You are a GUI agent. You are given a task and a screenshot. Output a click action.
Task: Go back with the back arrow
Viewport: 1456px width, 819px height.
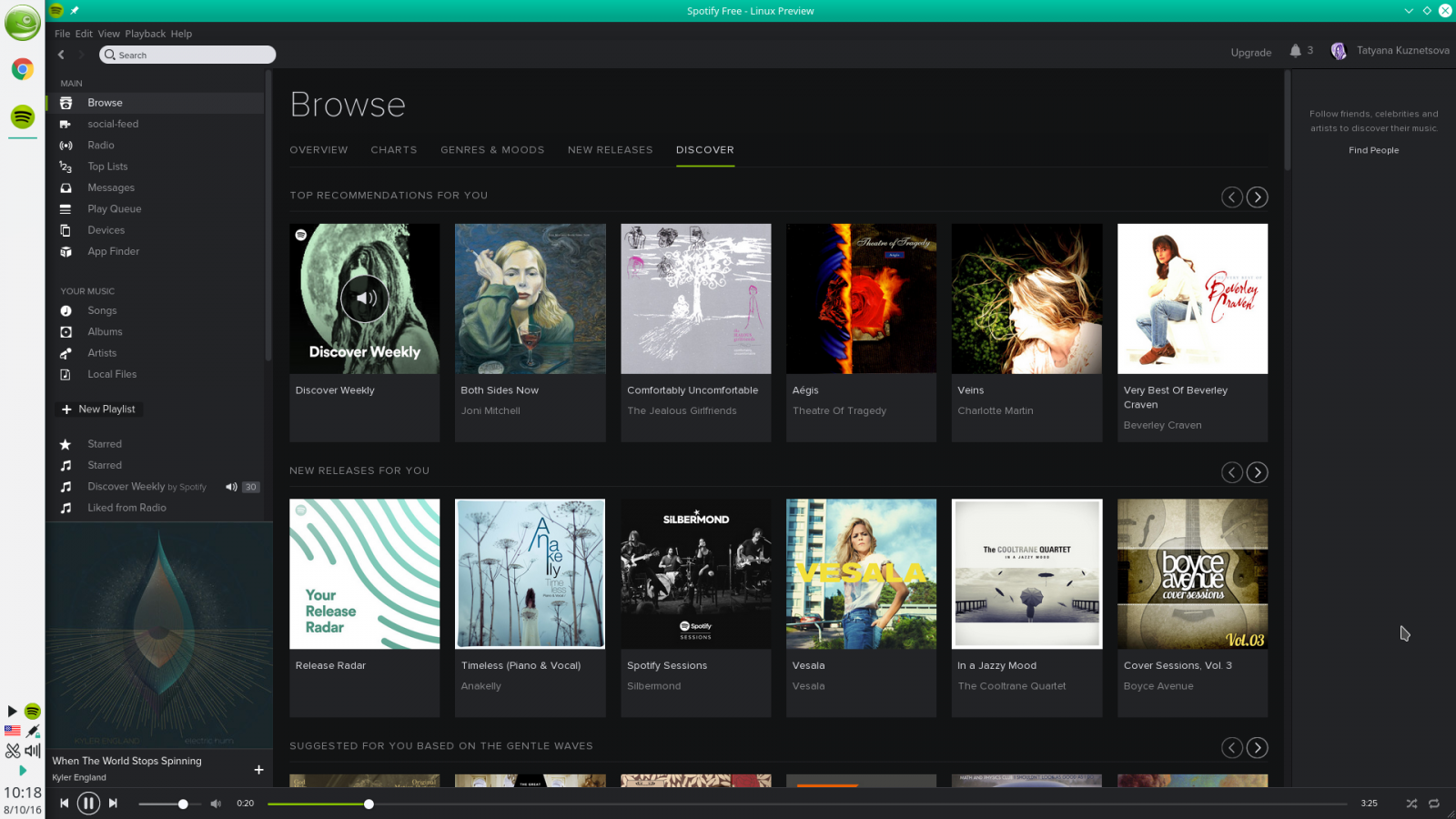pyautogui.click(x=61, y=55)
